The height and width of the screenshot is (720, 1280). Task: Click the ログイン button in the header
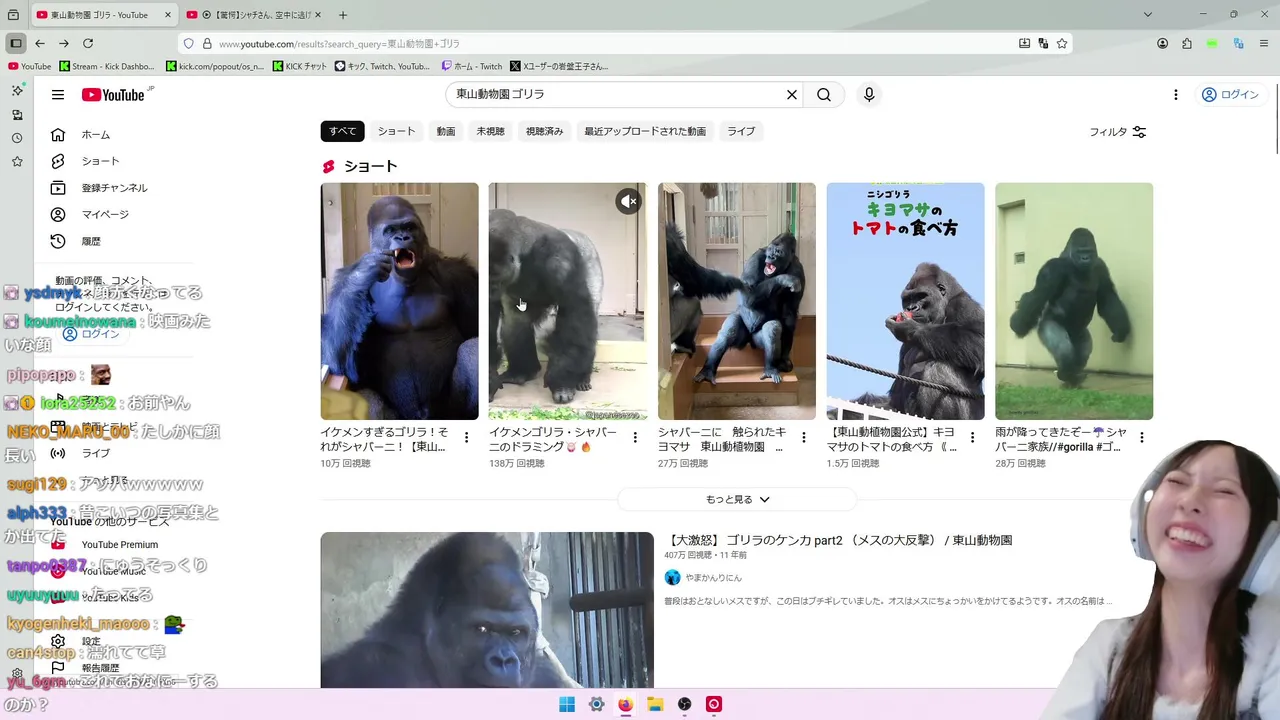coord(1230,95)
